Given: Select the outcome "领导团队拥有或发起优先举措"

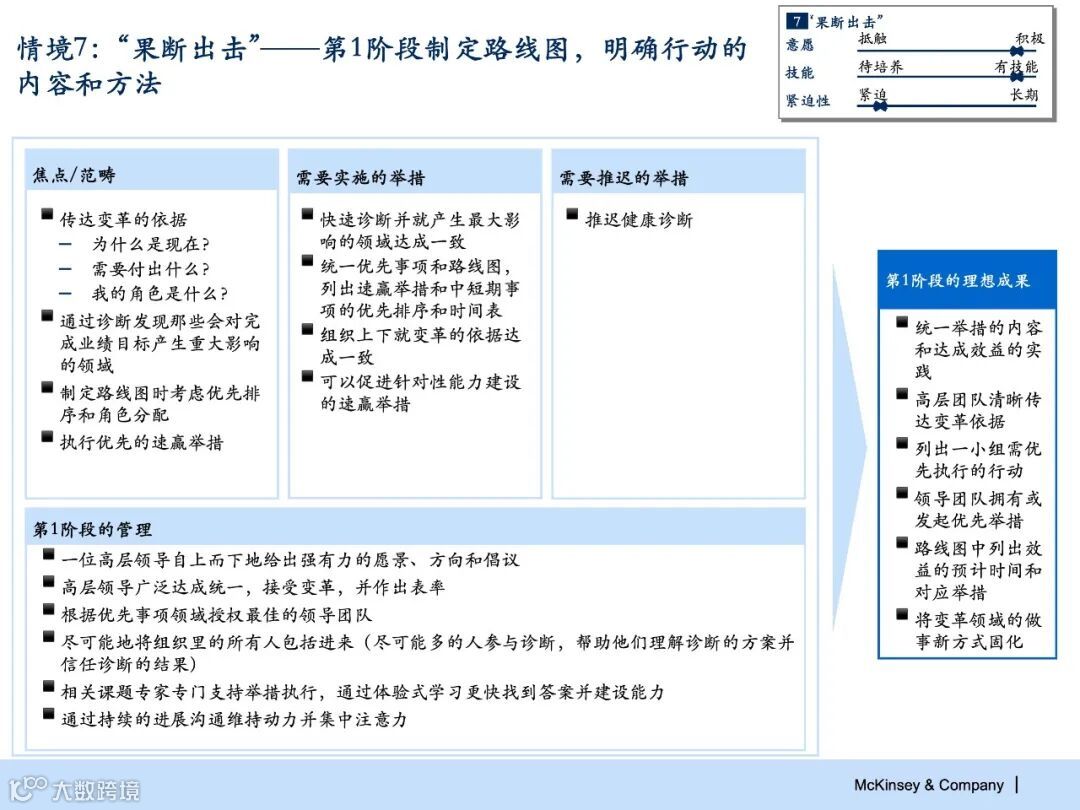Looking at the screenshot, I should coord(978,509).
